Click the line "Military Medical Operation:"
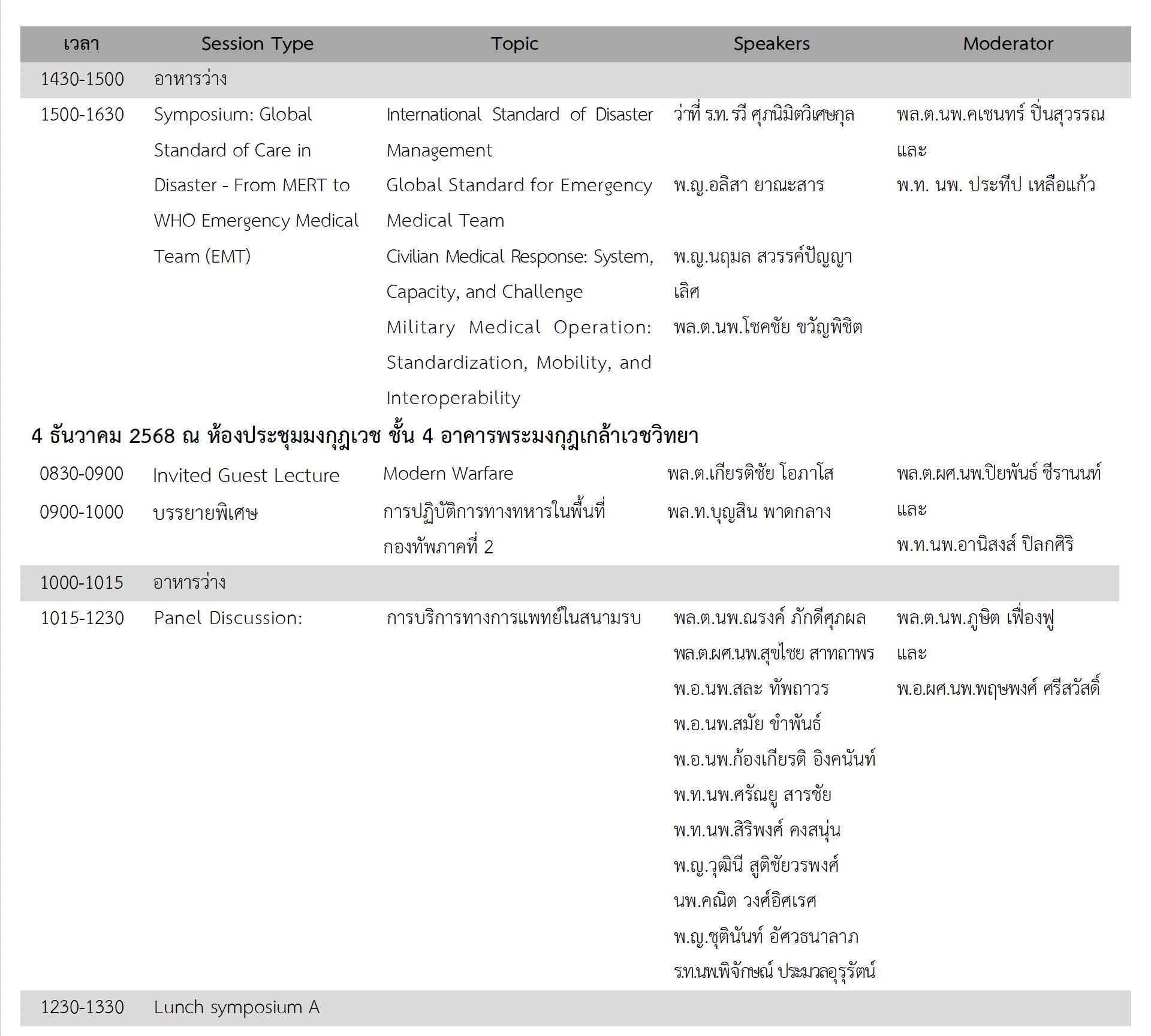The width and height of the screenshot is (1151, 1036). (519, 327)
